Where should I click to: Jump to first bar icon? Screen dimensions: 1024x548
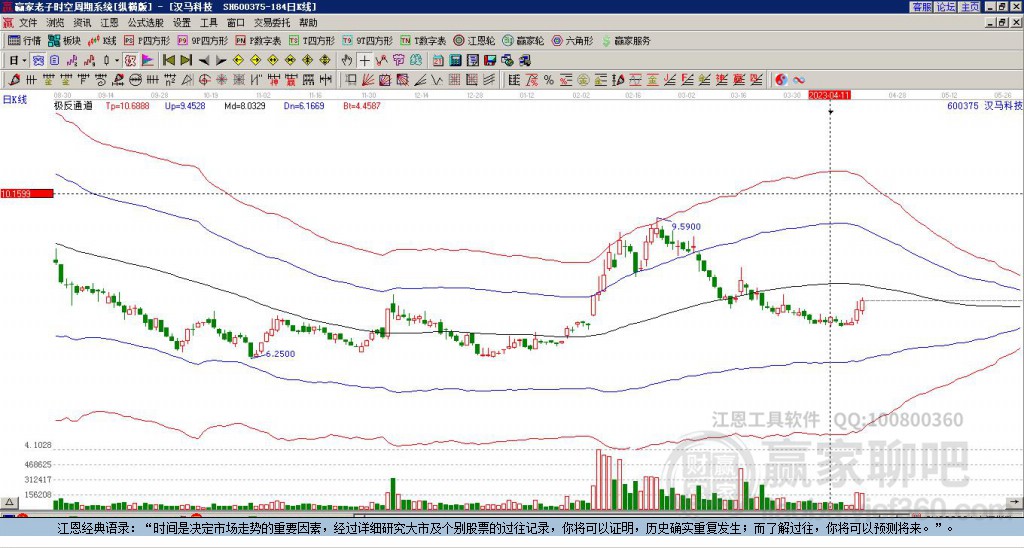[x=168, y=60]
